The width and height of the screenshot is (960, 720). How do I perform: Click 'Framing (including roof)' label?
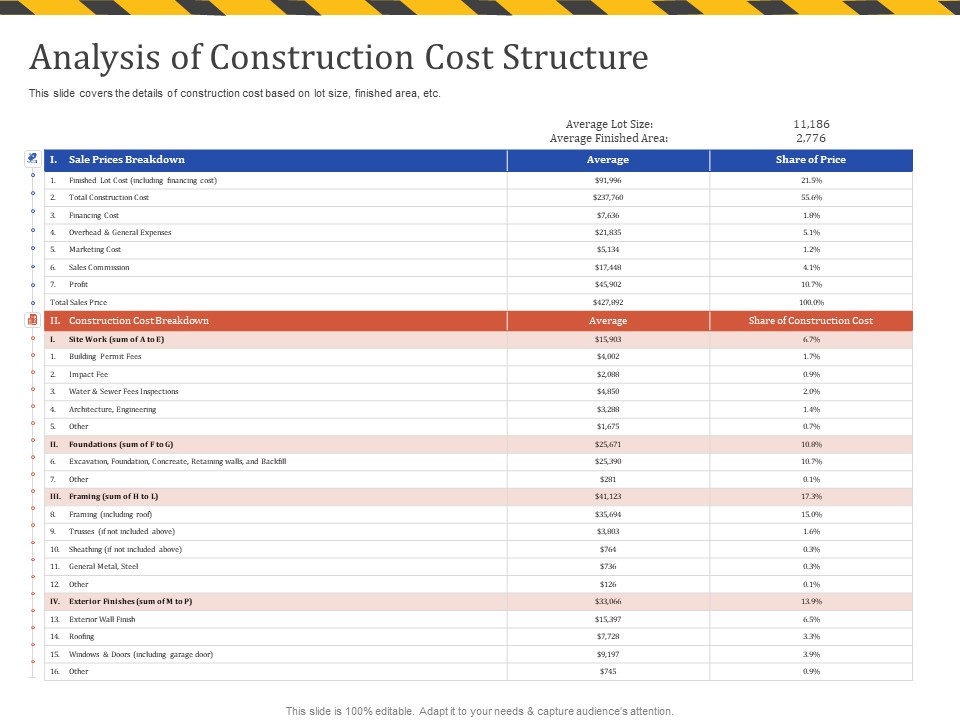[110, 515]
